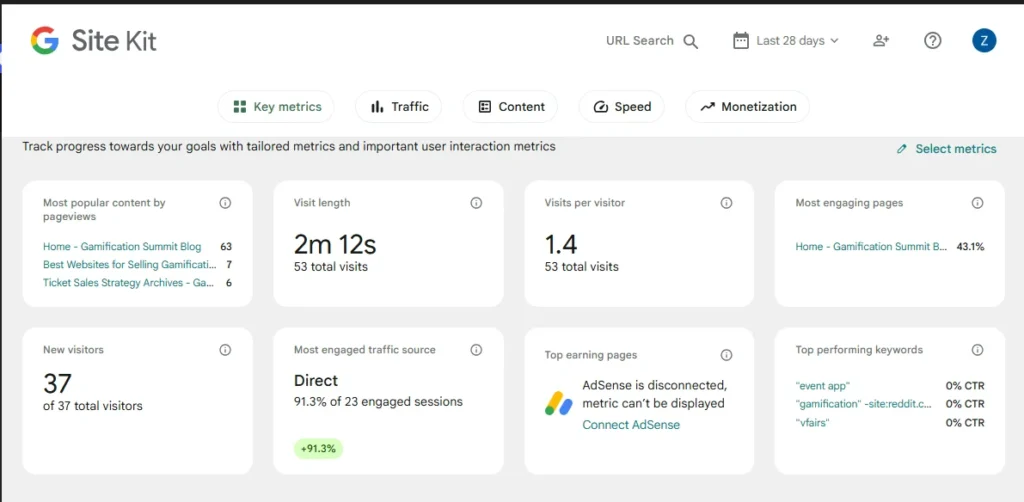Show info for New visitors card
Image resolution: width=1024 pixels, height=502 pixels.
[x=225, y=350]
